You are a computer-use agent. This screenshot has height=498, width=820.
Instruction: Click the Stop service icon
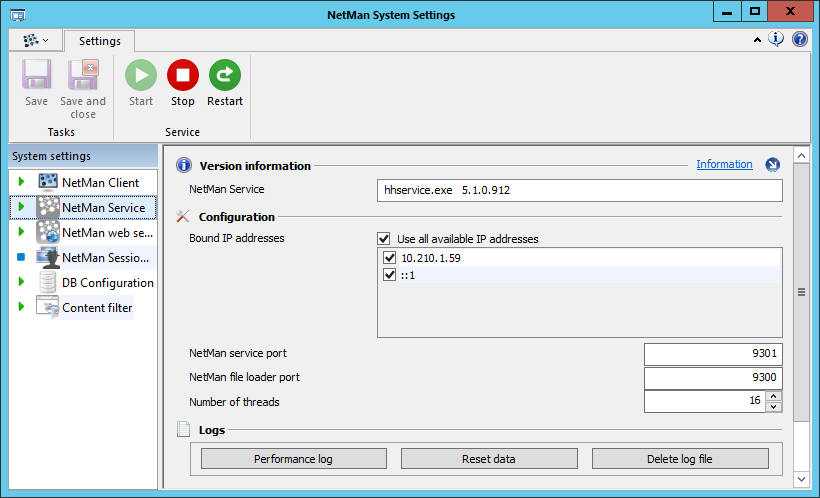tap(182, 76)
